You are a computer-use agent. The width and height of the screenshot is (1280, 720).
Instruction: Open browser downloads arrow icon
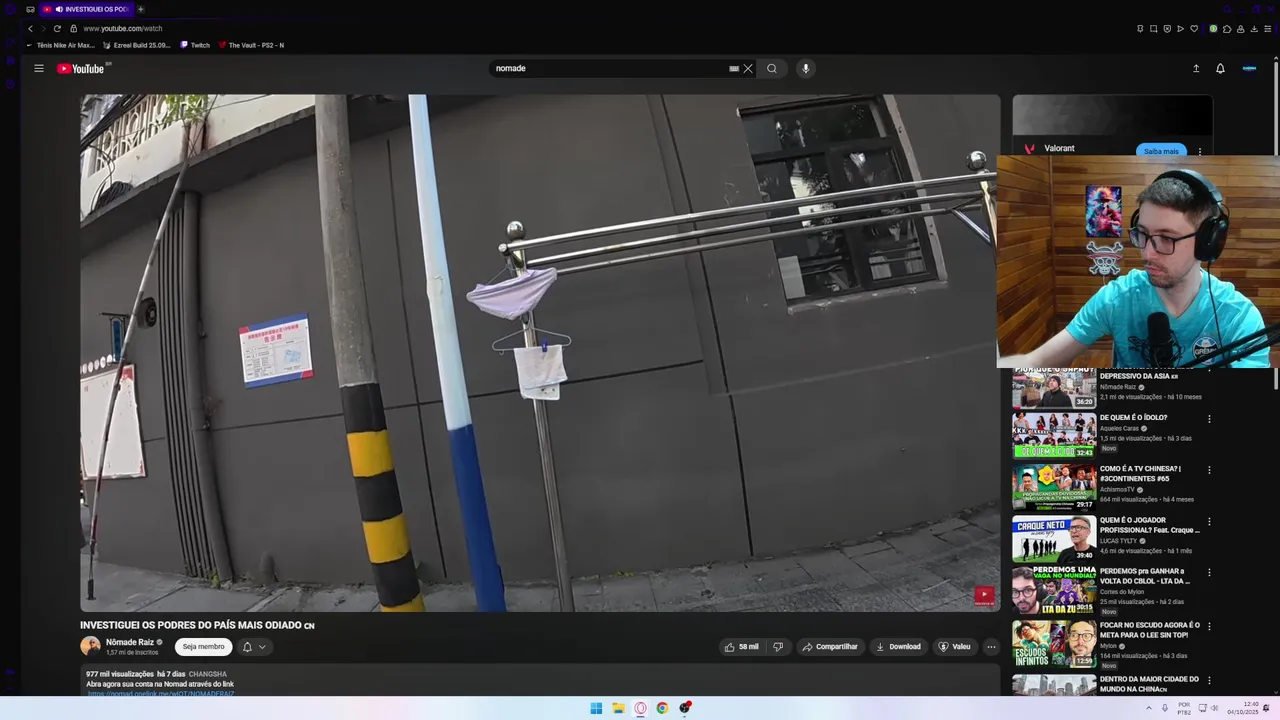click(x=1254, y=28)
